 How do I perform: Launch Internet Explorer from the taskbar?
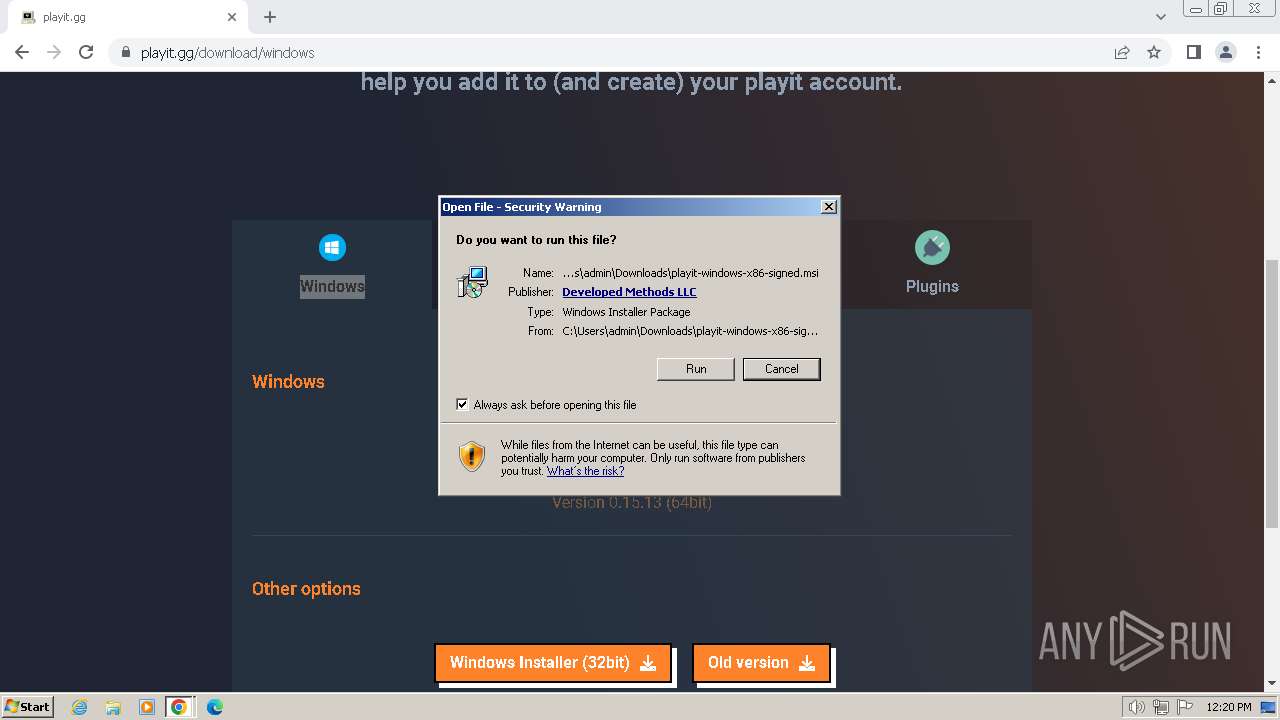tap(80, 707)
